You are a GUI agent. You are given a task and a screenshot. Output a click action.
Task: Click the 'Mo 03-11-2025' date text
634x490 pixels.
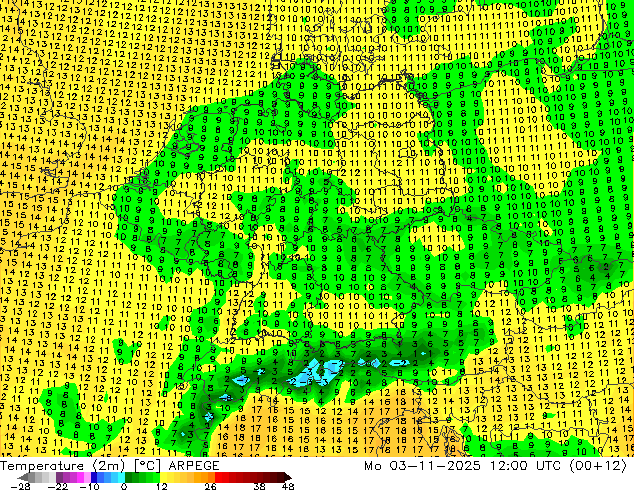[423, 466]
